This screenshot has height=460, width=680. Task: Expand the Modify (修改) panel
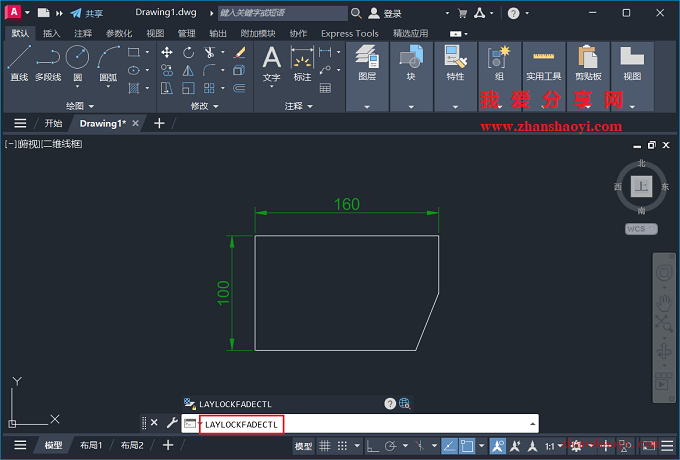204,106
